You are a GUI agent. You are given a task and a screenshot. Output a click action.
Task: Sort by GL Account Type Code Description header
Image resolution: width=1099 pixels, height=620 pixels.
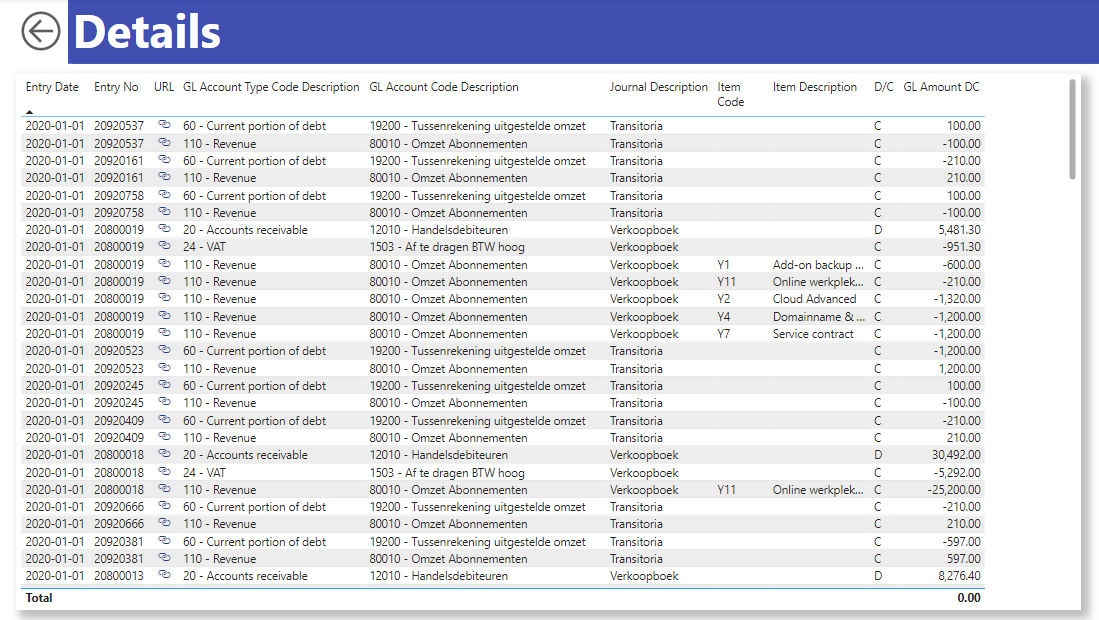click(x=271, y=87)
